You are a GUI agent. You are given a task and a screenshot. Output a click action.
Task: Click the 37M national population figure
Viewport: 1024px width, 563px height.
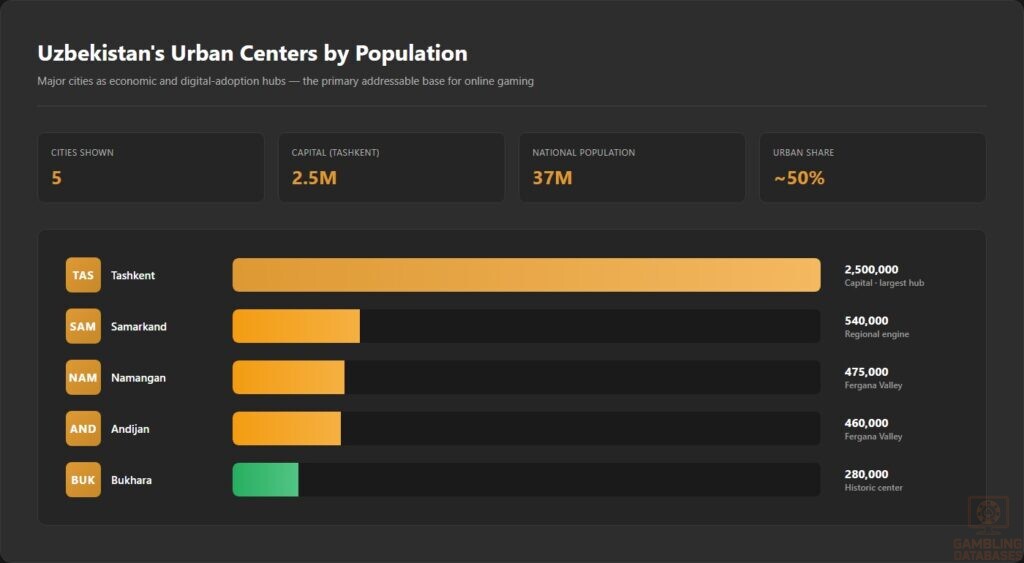[552, 178]
